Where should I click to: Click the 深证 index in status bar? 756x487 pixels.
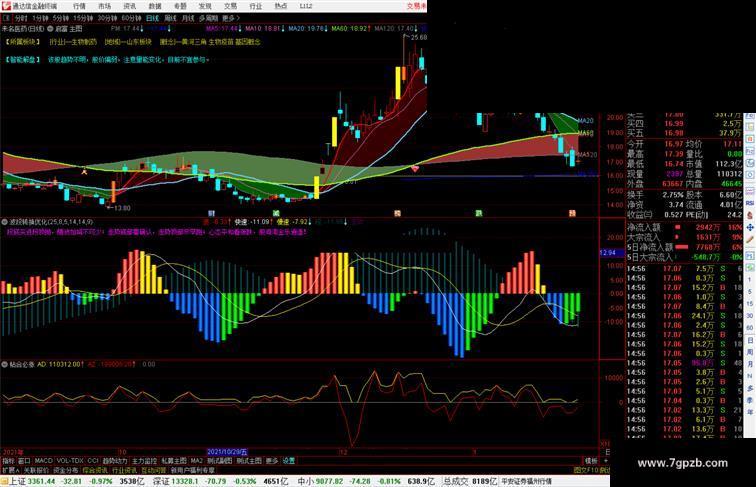(162, 481)
